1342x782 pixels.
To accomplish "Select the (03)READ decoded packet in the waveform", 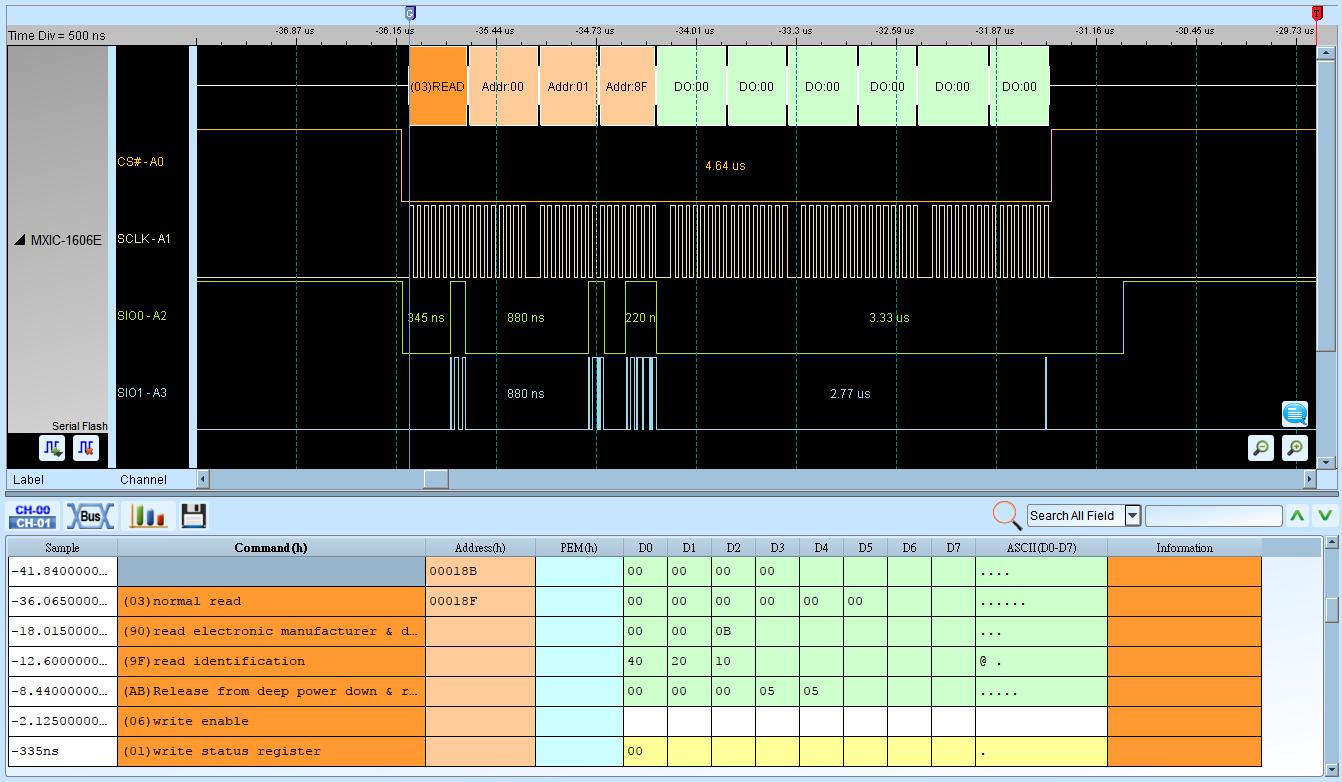I will (438, 86).
